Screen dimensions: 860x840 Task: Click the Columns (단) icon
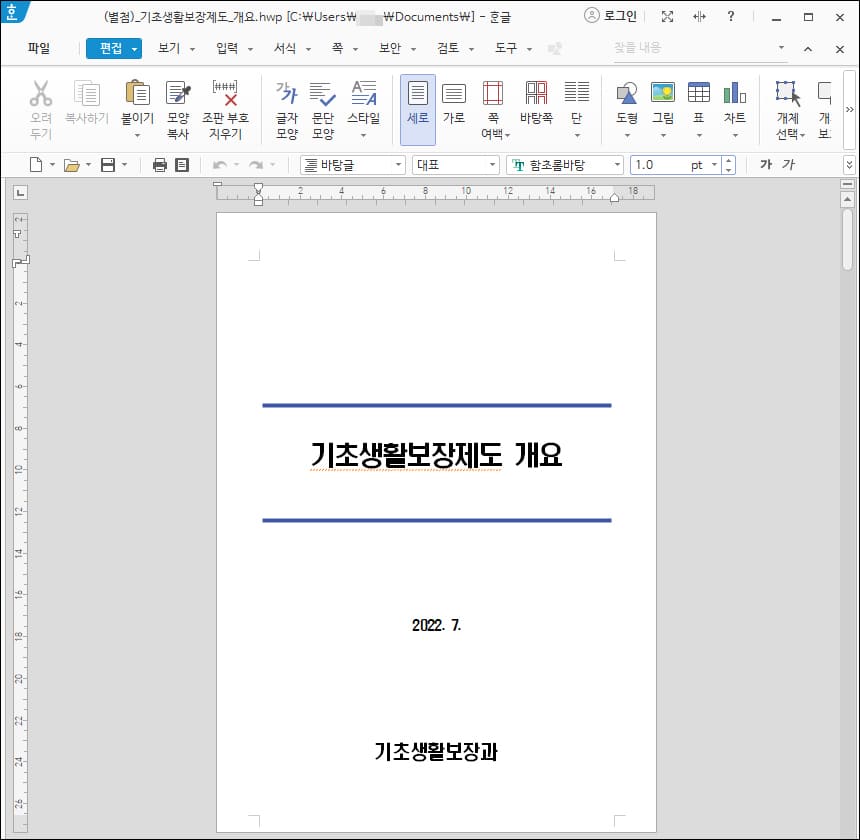coord(577,92)
